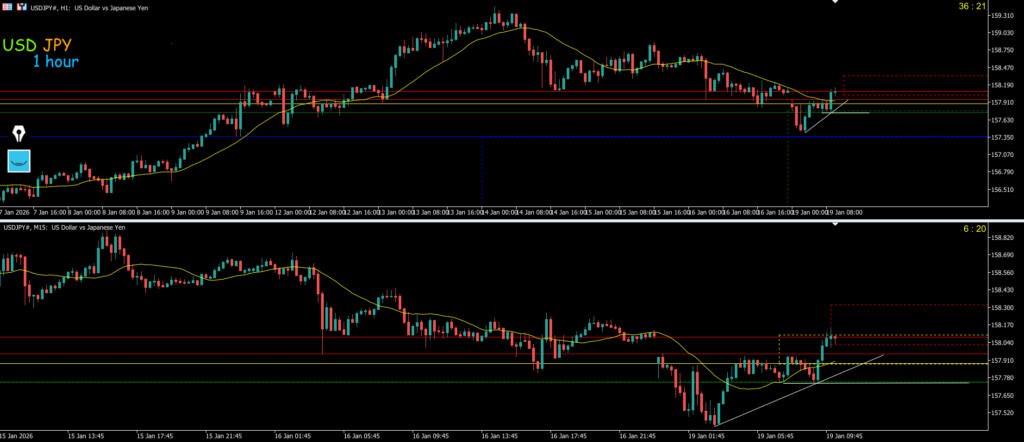Open the One-Click Trading icon on H1 chart
The height and width of the screenshot is (442, 1024).
tap(8, 6)
